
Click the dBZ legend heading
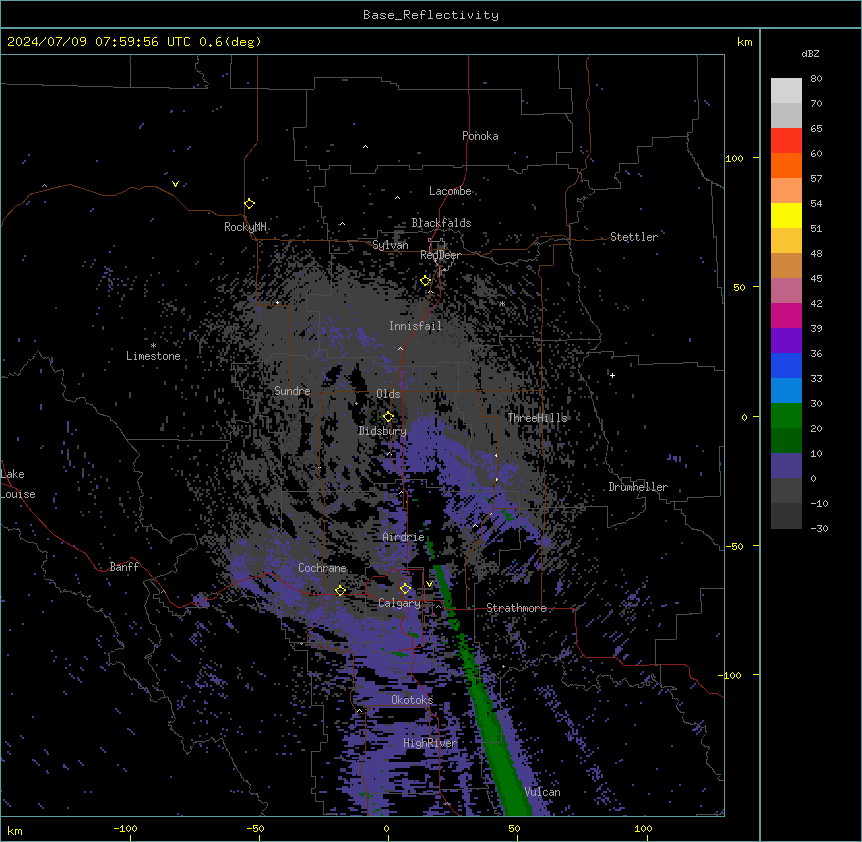[810, 54]
